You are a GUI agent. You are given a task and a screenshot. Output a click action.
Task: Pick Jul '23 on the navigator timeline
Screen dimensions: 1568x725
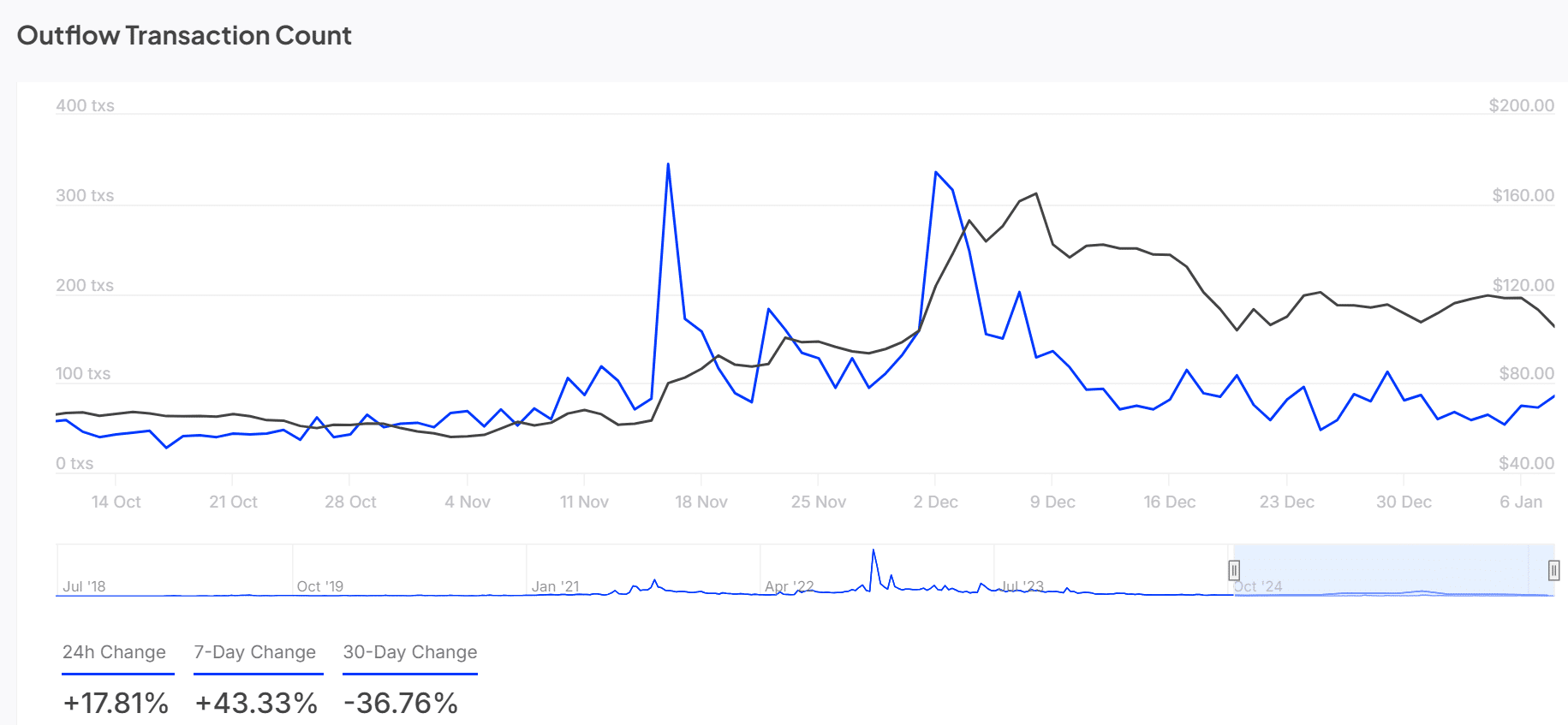tap(1022, 586)
